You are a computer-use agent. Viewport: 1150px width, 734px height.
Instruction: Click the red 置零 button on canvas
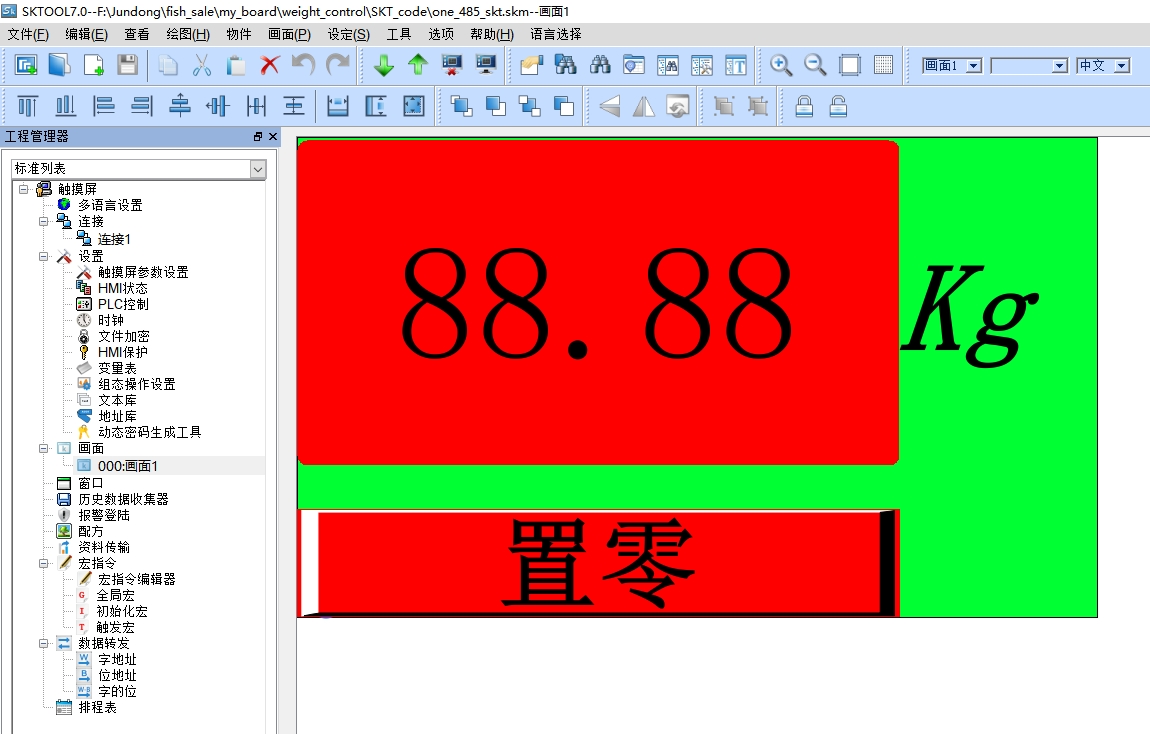click(x=598, y=563)
